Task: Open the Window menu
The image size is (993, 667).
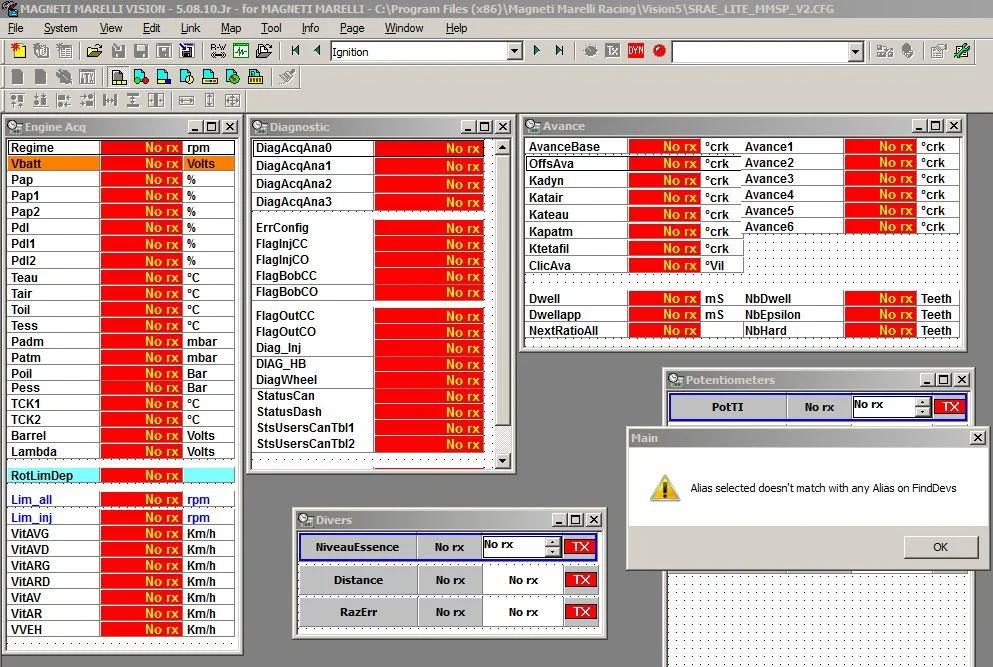Action: click(404, 28)
